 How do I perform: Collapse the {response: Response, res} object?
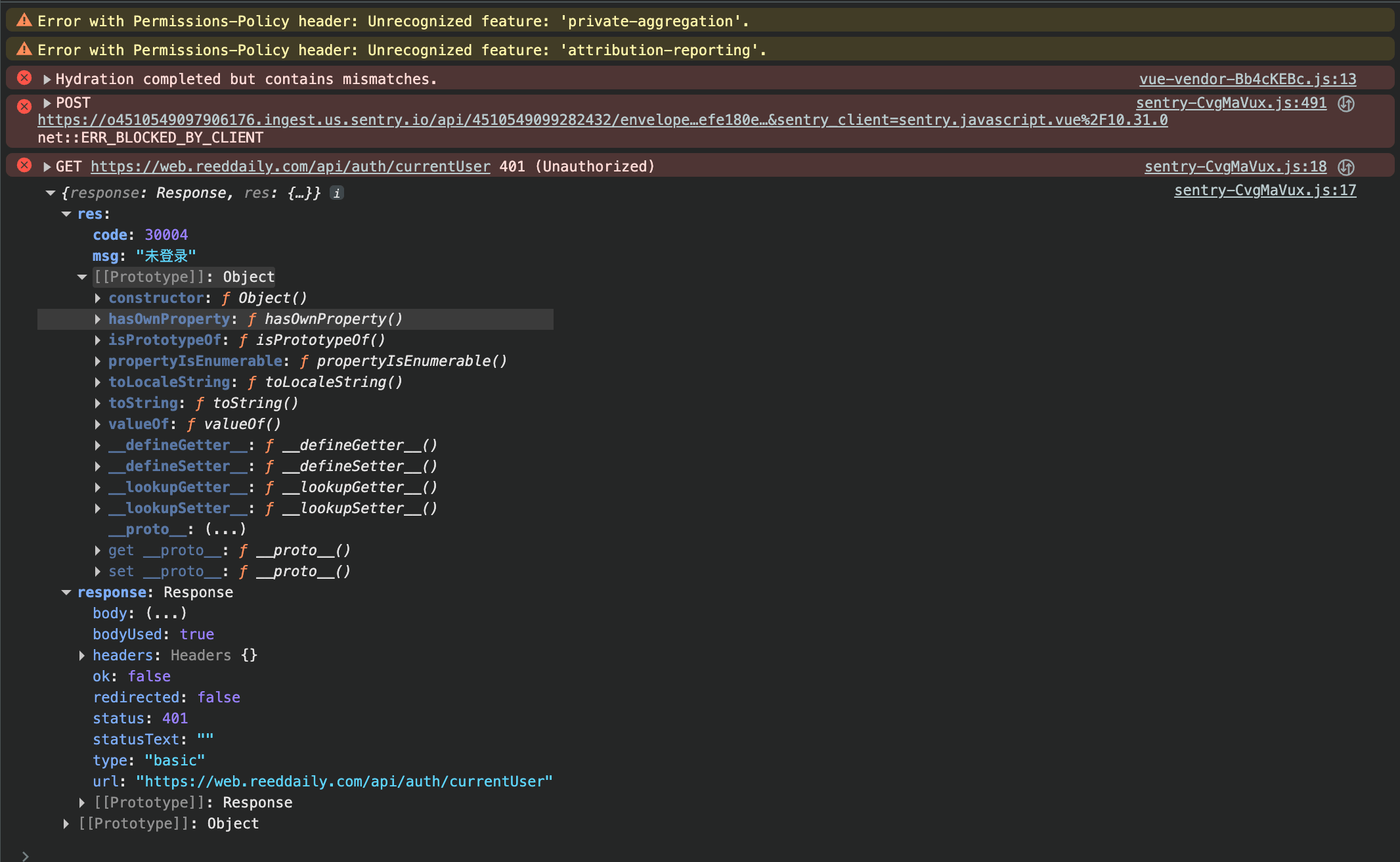point(51,193)
